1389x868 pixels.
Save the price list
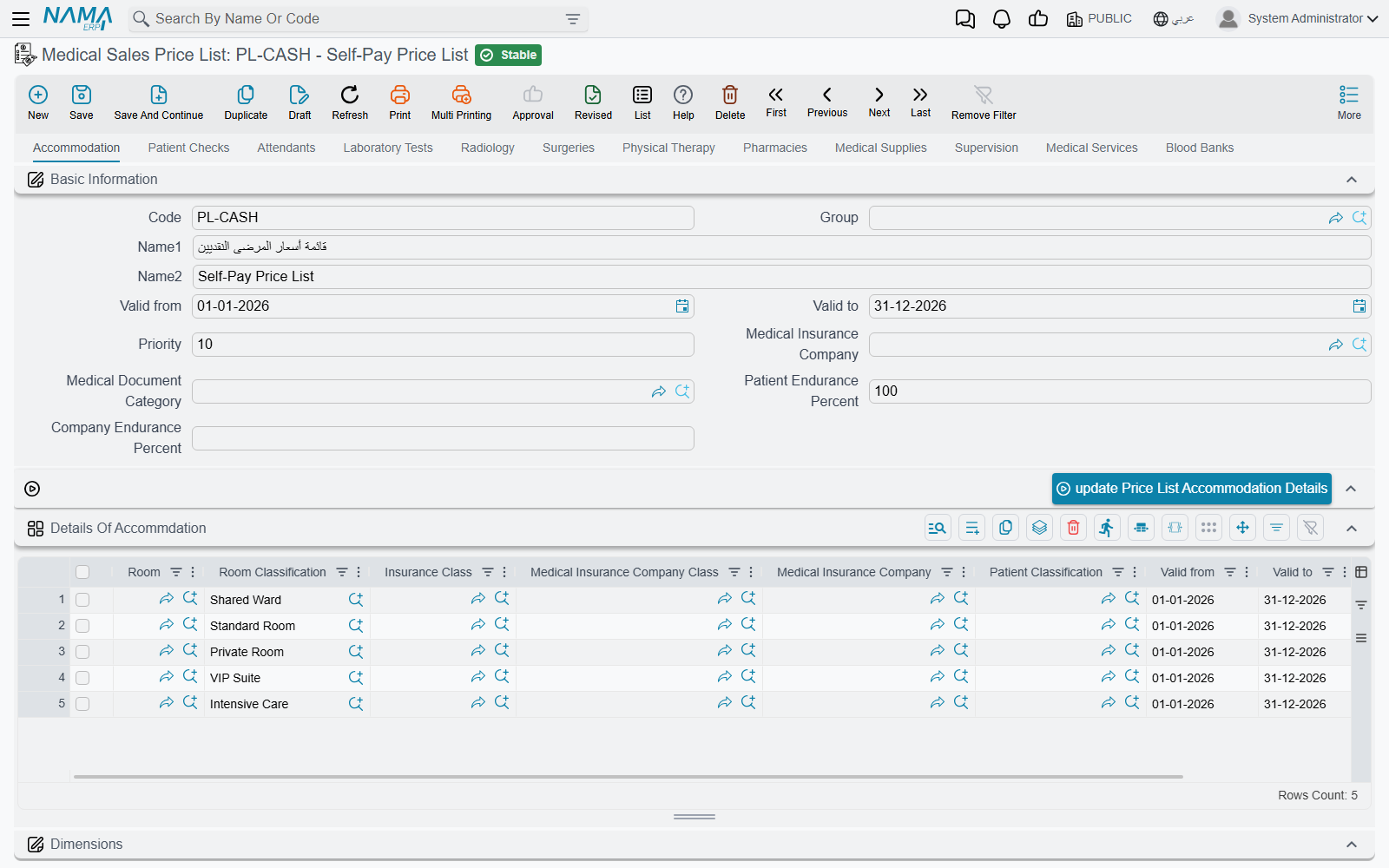tap(82, 102)
